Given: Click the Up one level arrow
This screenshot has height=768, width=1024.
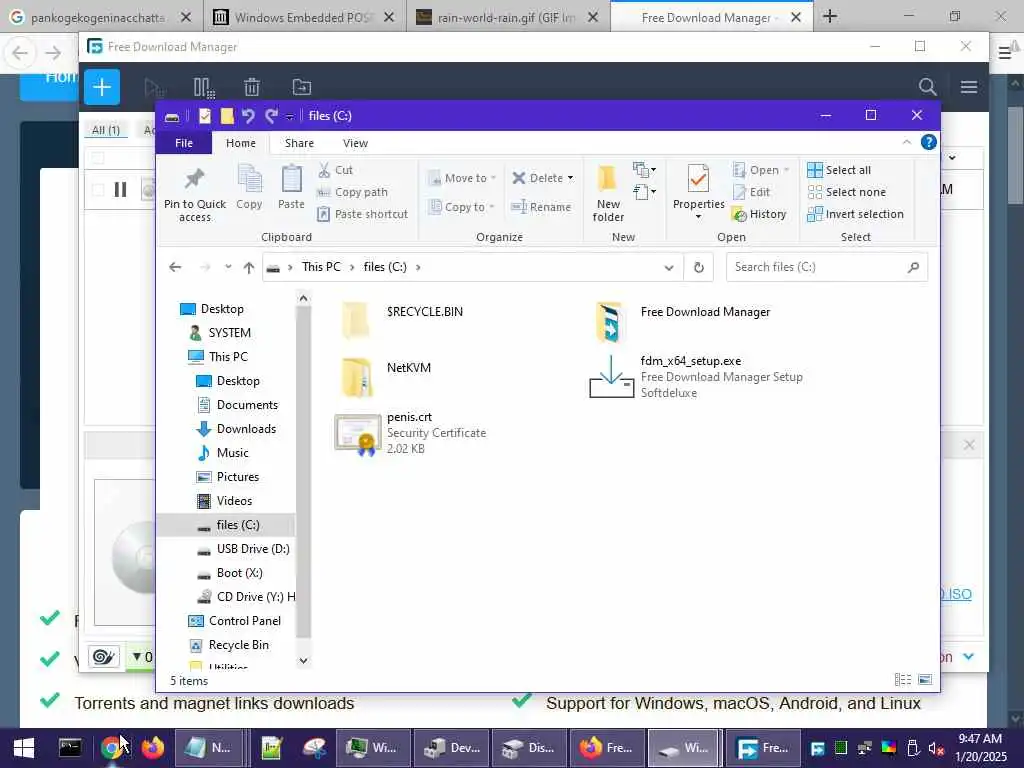Looking at the screenshot, I should 249,267.
